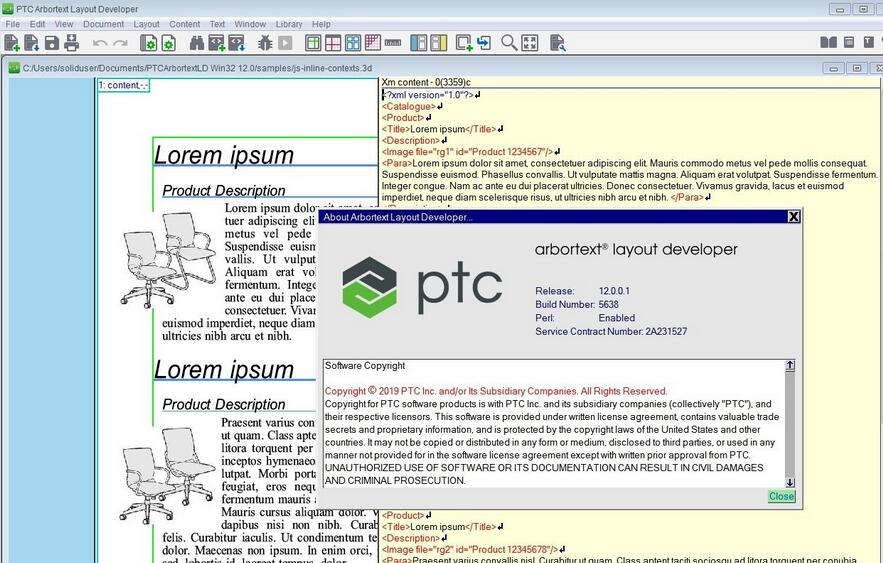Screen dimensions: 883x563
Task: Click the upper office chairs image
Action: click(x=168, y=260)
